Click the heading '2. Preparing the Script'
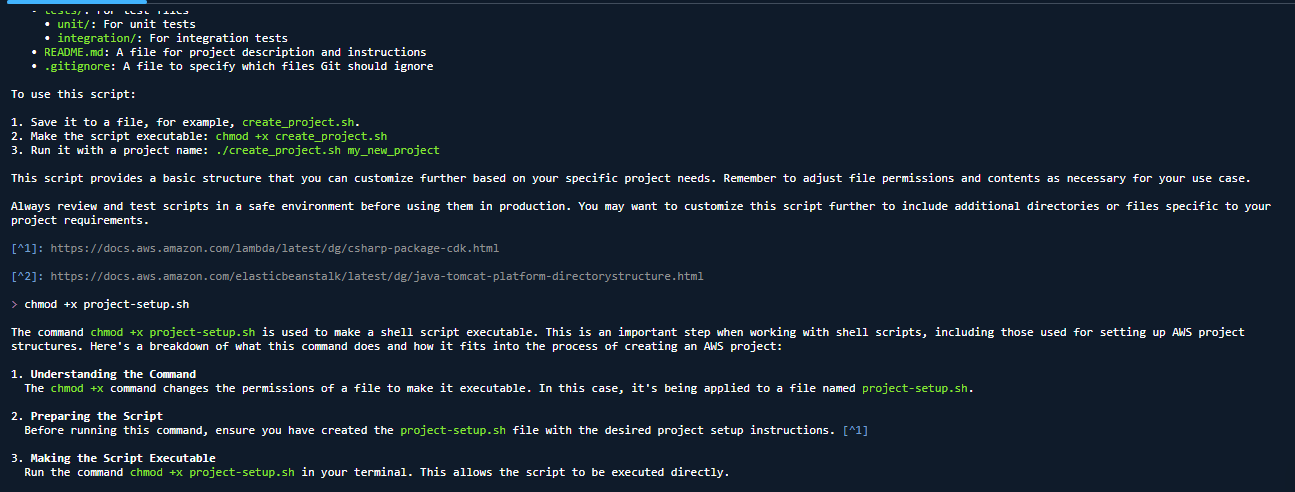Image resolution: width=1295 pixels, height=492 pixels. 87,416
